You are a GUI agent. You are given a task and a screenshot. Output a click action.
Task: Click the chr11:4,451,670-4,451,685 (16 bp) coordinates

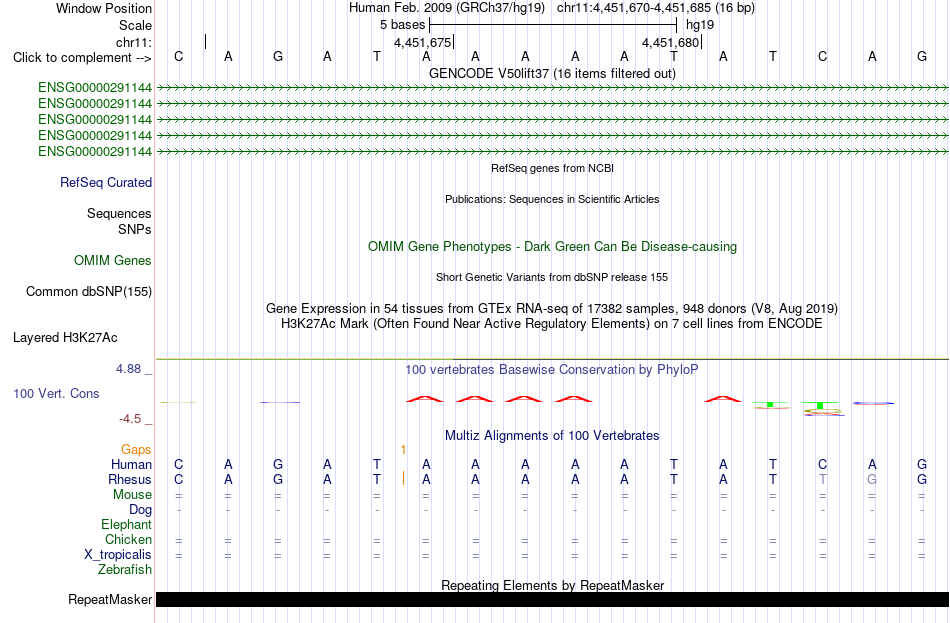click(x=656, y=8)
